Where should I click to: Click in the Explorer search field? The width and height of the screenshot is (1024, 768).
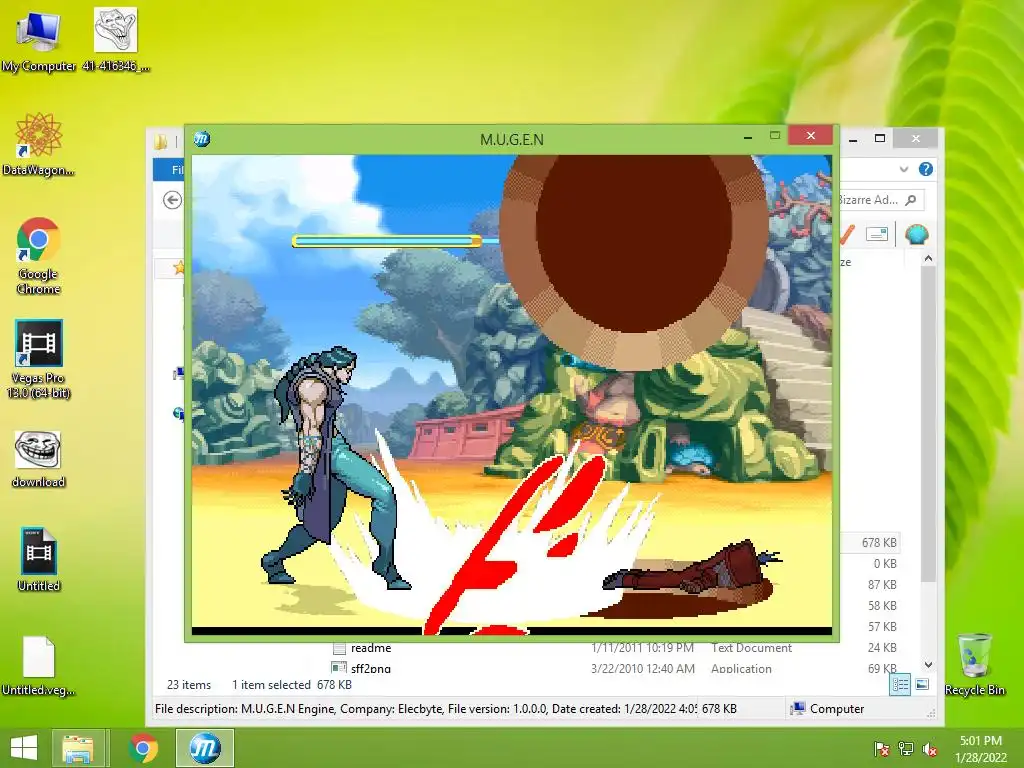tap(880, 200)
